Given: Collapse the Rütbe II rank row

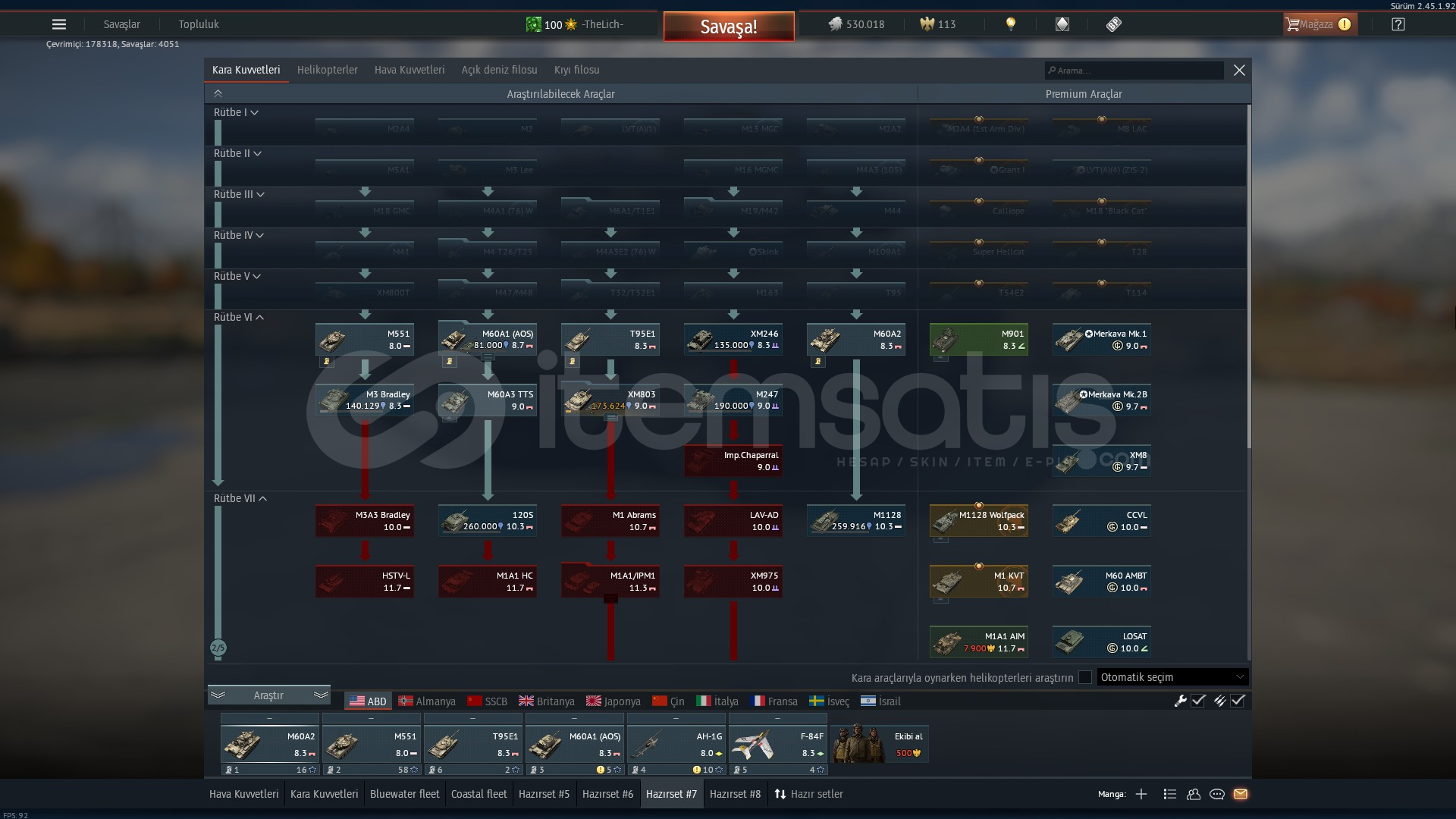Looking at the screenshot, I should tap(237, 153).
